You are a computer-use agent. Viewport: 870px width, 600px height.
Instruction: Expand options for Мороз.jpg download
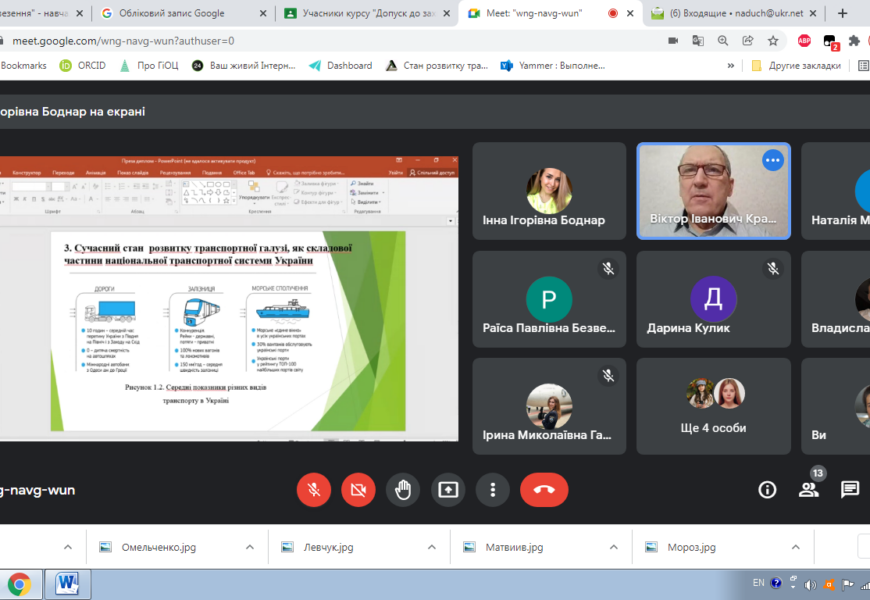coord(796,547)
